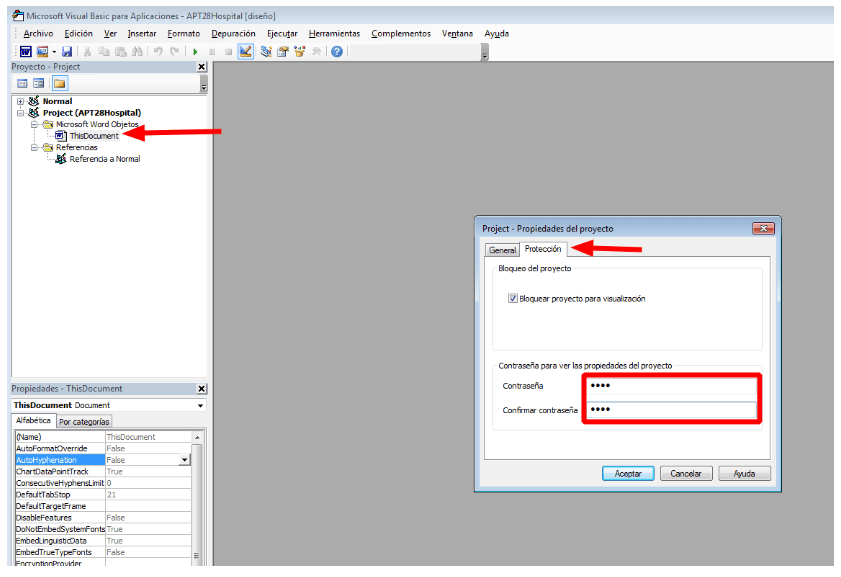This screenshot has width=841, height=577.
Task: Select Project (APT28Hospital) in tree
Action: pyautogui.click(x=92, y=113)
